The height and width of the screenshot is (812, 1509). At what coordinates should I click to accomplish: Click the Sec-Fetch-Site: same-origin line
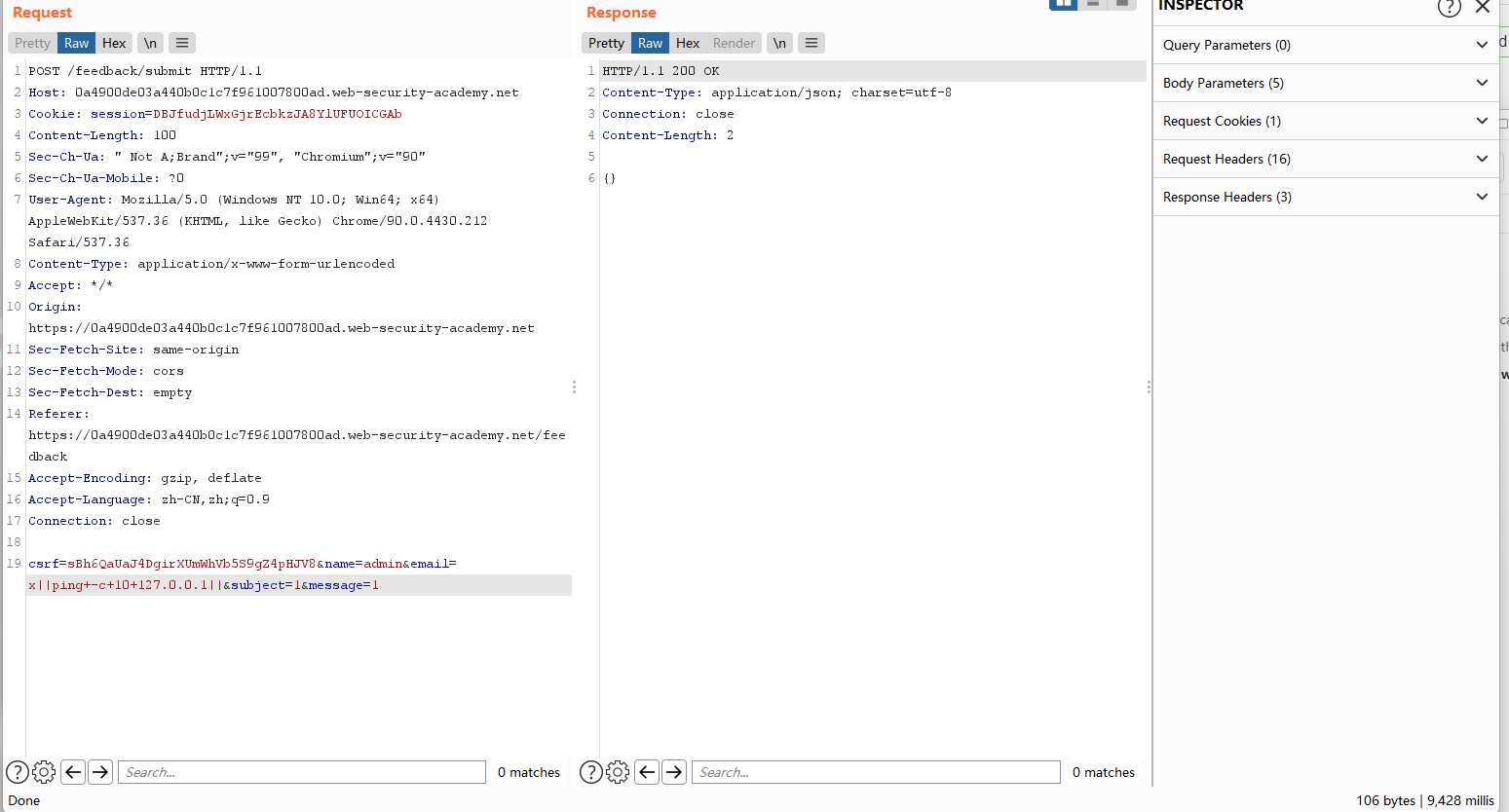[133, 350]
